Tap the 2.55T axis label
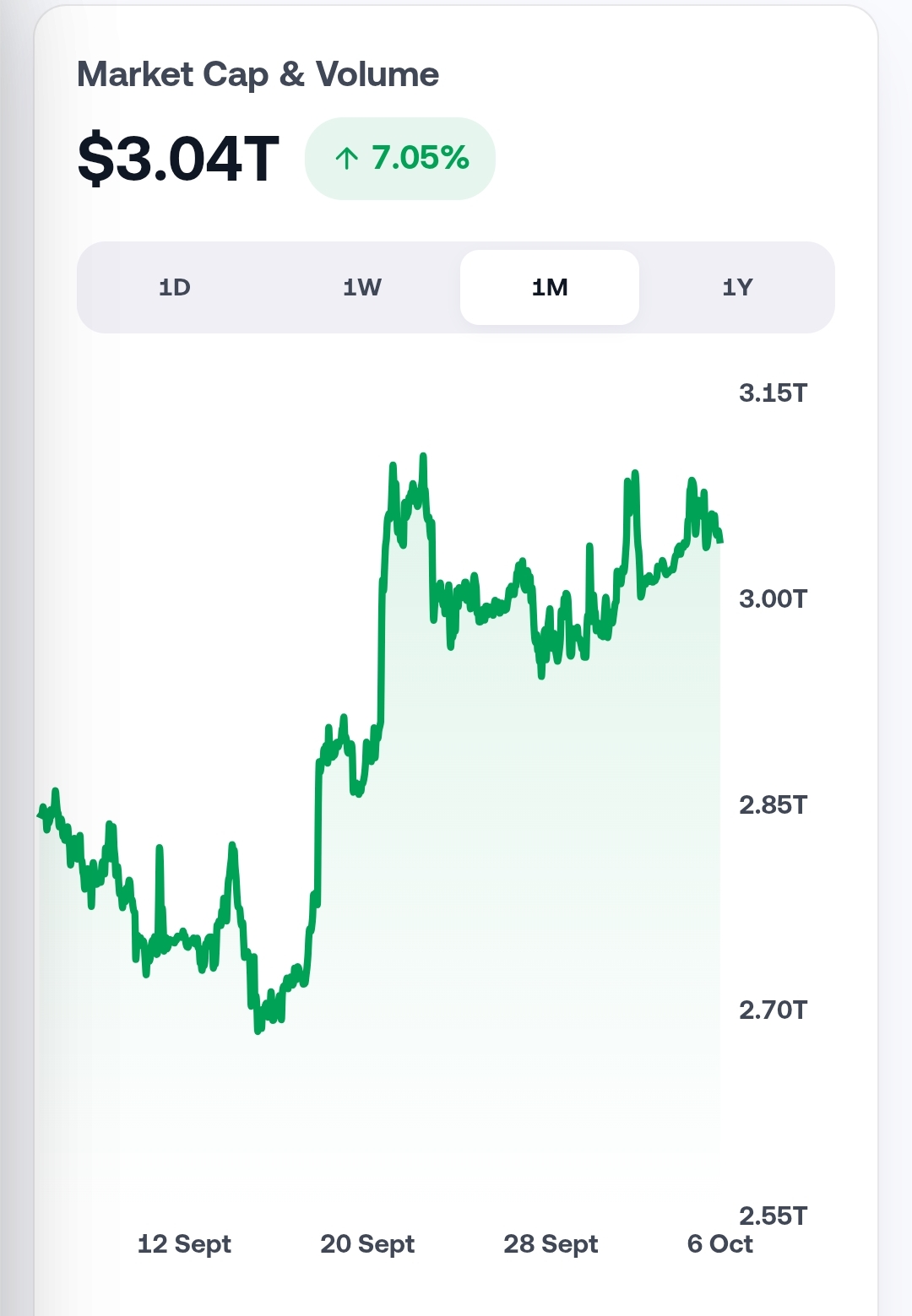 pyautogui.click(x=773, y=1216)
